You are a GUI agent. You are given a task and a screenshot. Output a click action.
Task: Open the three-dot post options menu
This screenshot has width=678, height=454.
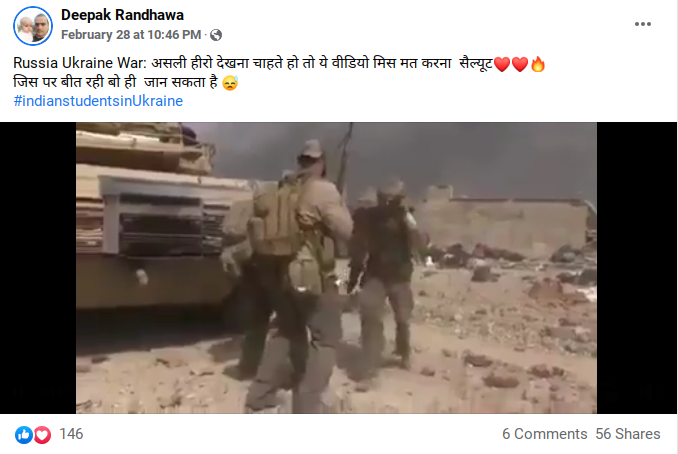pyautogui.click(x=643, y=24)
